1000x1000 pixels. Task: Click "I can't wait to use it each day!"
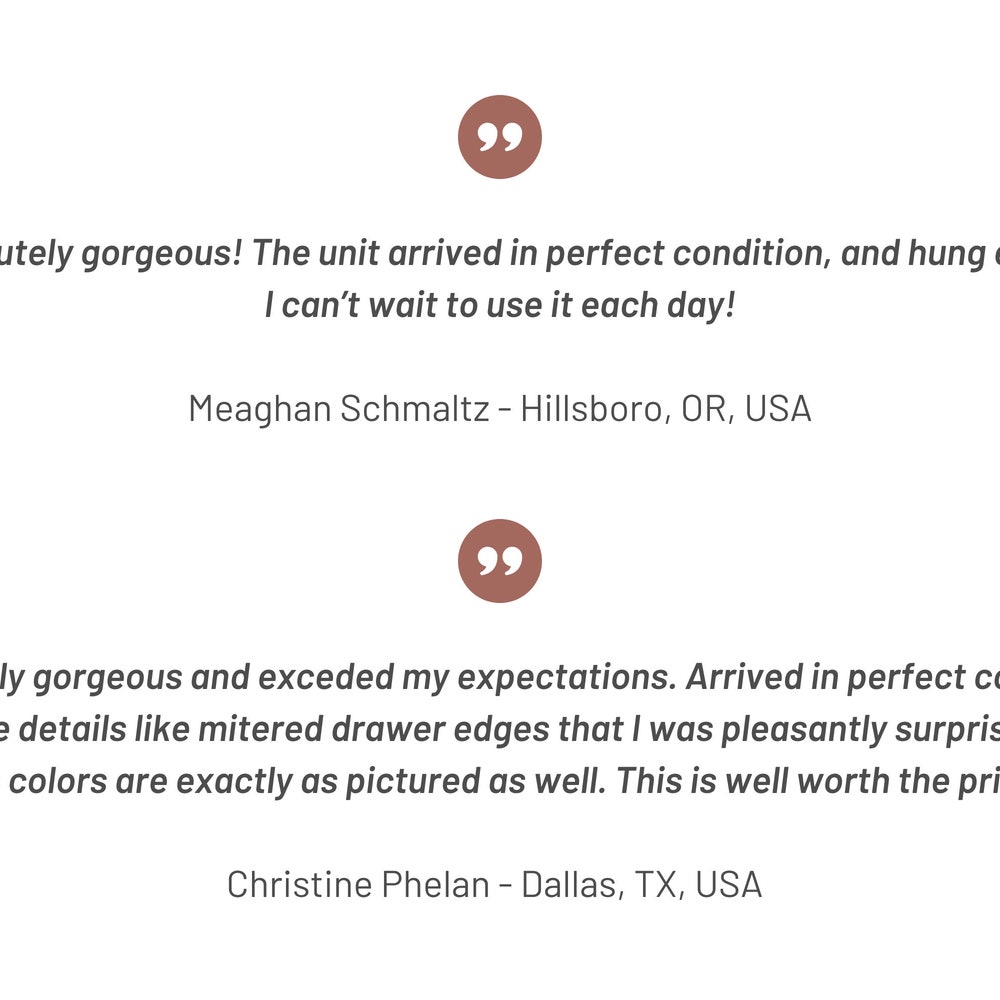pyautogui.click(x=500, y=305)
